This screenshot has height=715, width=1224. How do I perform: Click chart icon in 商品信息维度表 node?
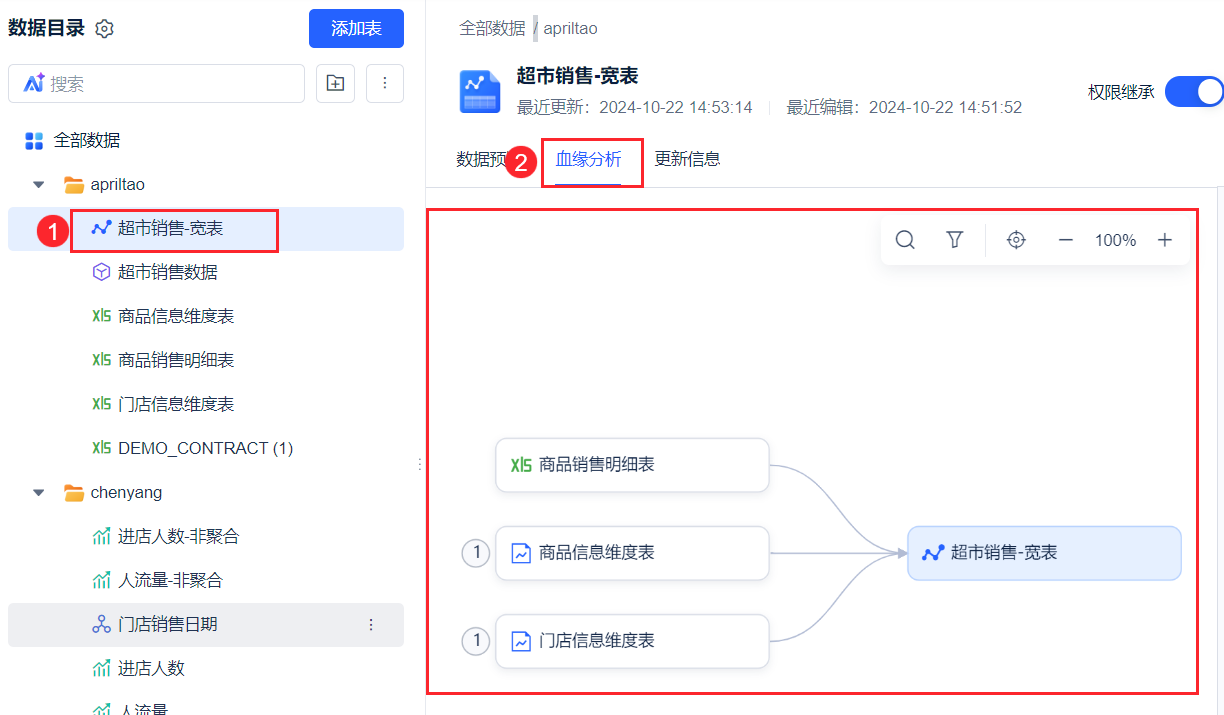click(521, 553)
